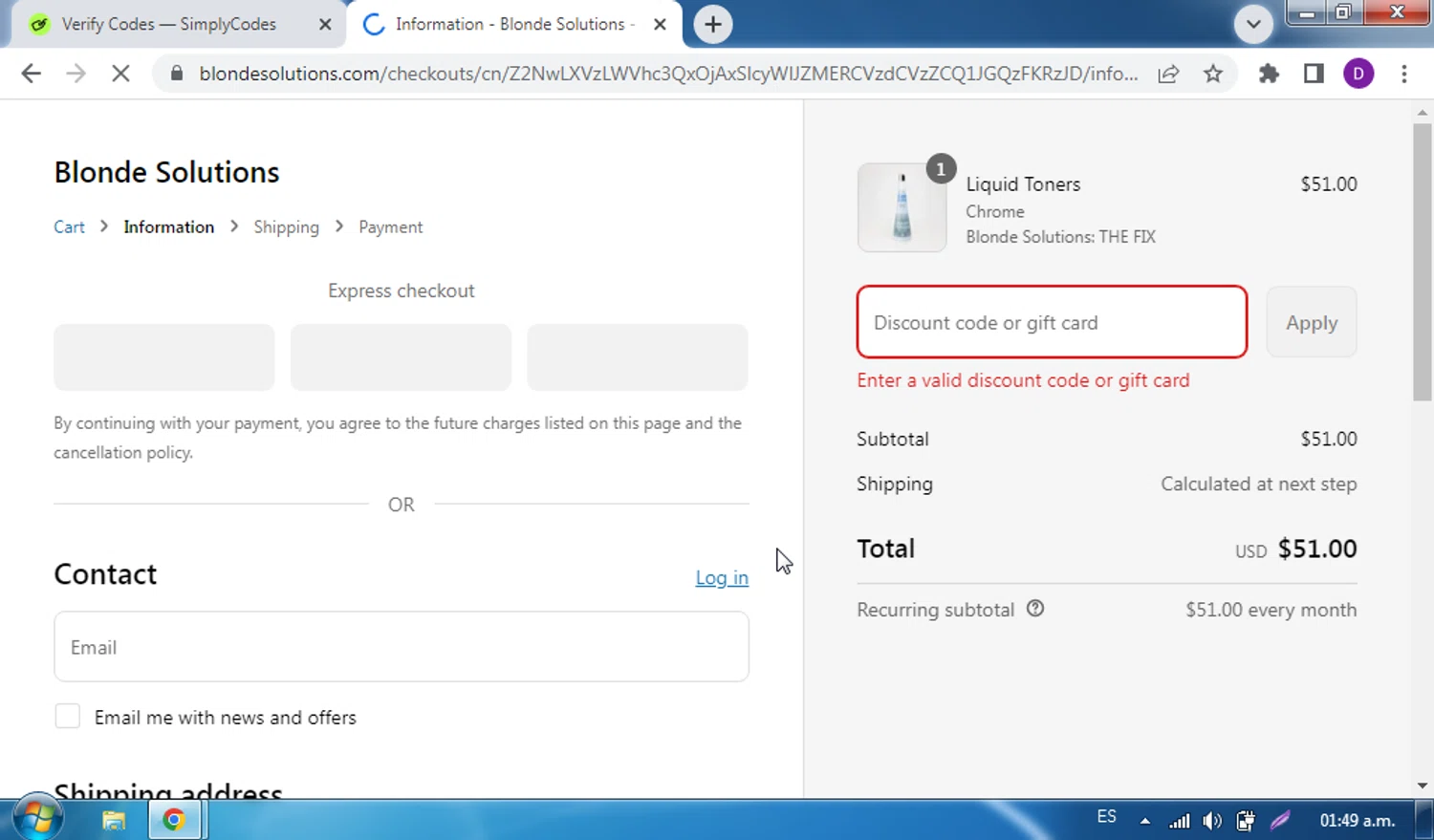Open the profile avatar D
This screenshot has height=840, width=1434.
click(1358, 74)
